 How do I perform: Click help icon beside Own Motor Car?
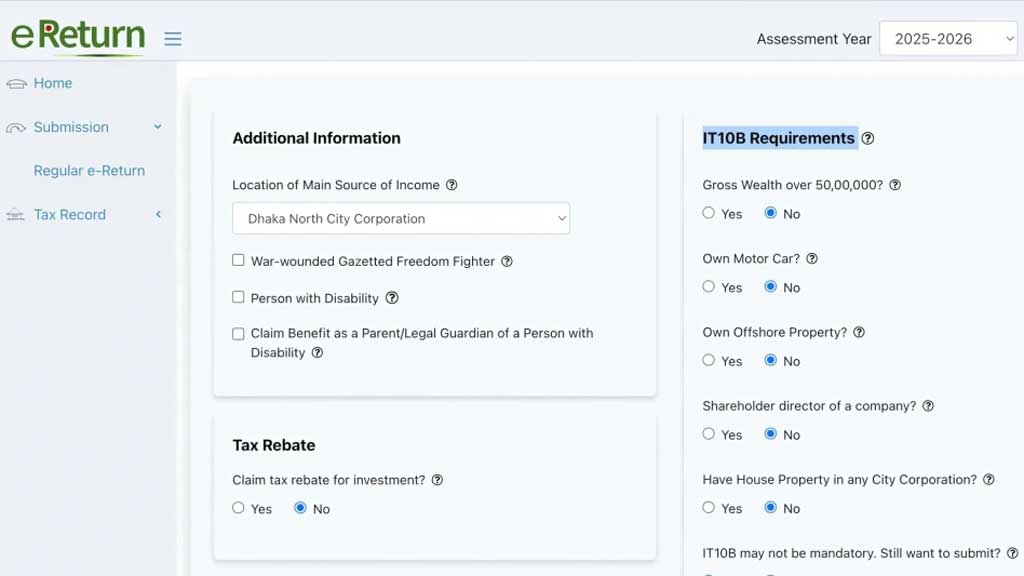tap(812, 258)
